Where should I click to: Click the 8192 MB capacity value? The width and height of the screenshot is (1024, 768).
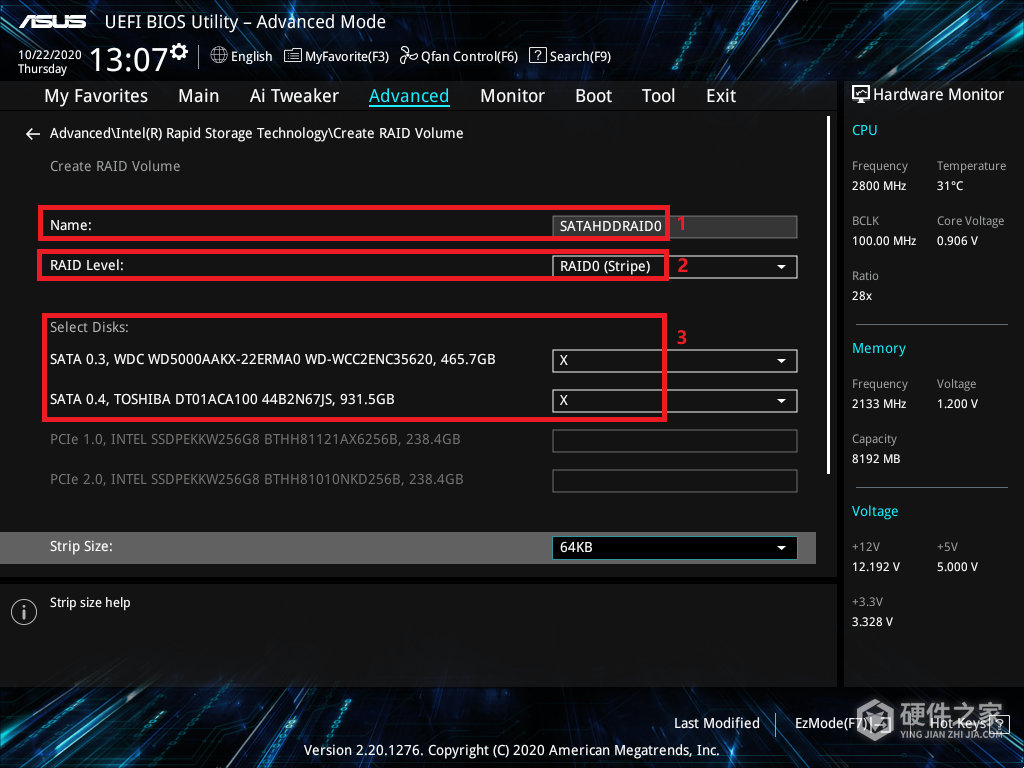coord(876,459)
